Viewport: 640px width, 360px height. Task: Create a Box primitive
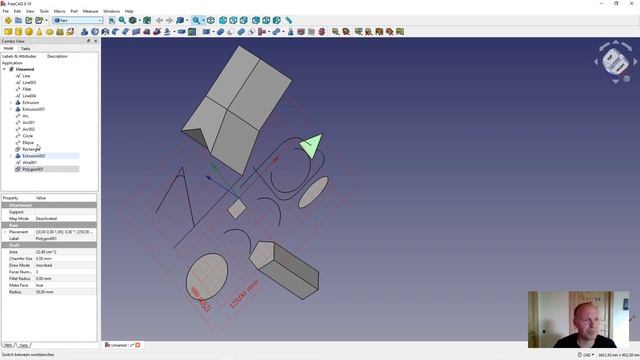pos(8,31)
